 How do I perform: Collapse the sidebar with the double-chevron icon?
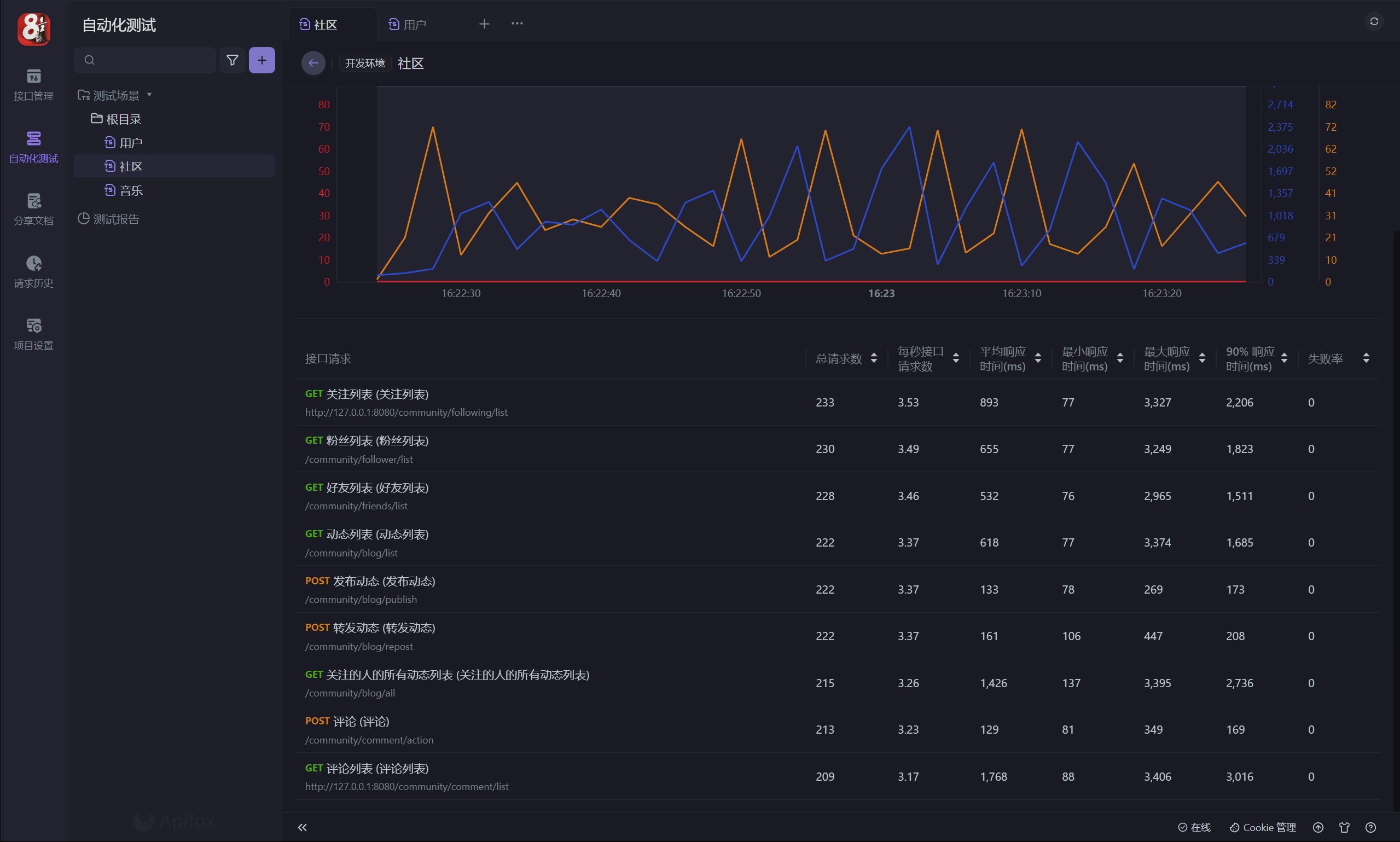coord(303,827)
